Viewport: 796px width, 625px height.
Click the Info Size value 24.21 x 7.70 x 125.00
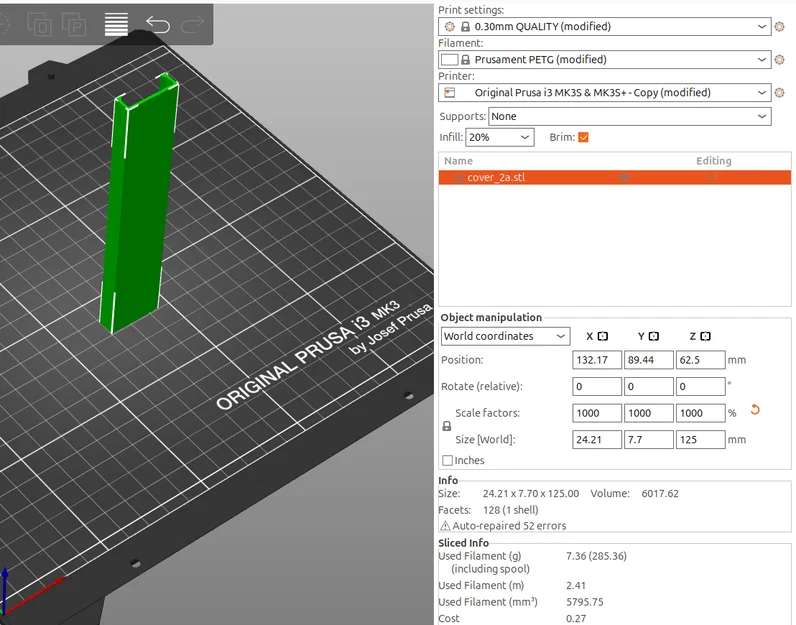[530, 494]
